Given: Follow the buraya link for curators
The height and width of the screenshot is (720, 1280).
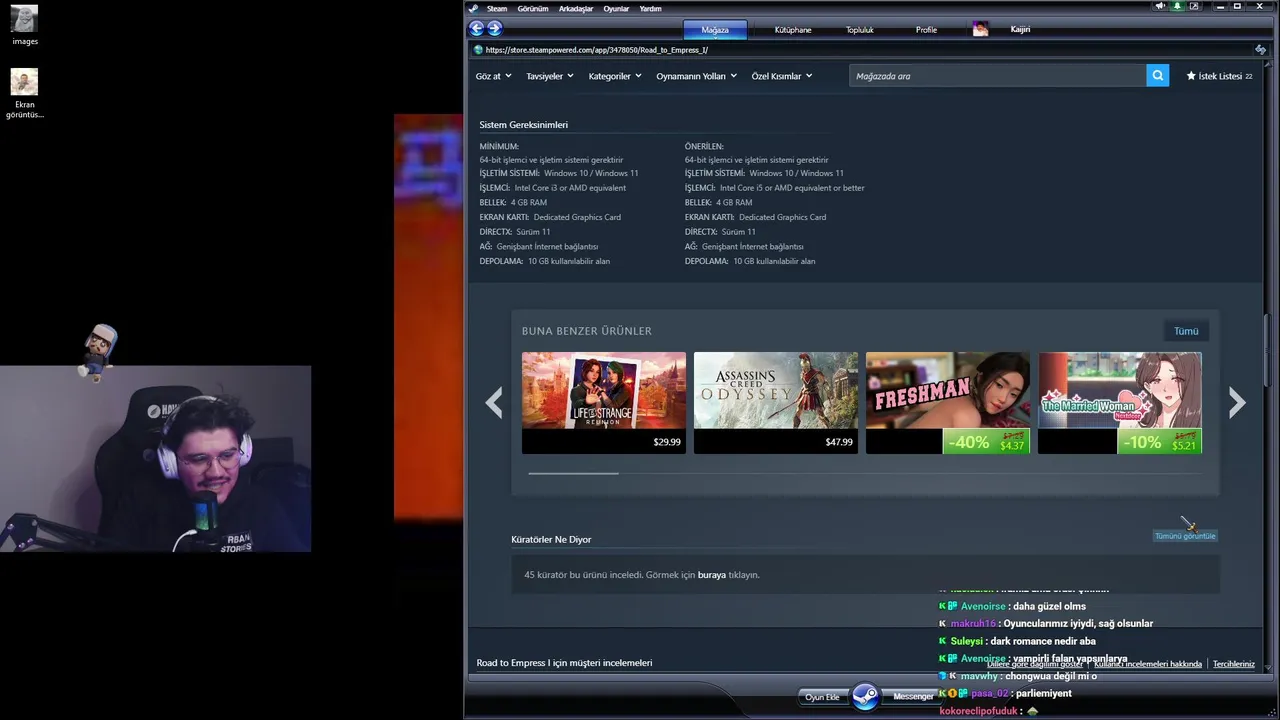Looking at the screenshot, I should point(712,575).
